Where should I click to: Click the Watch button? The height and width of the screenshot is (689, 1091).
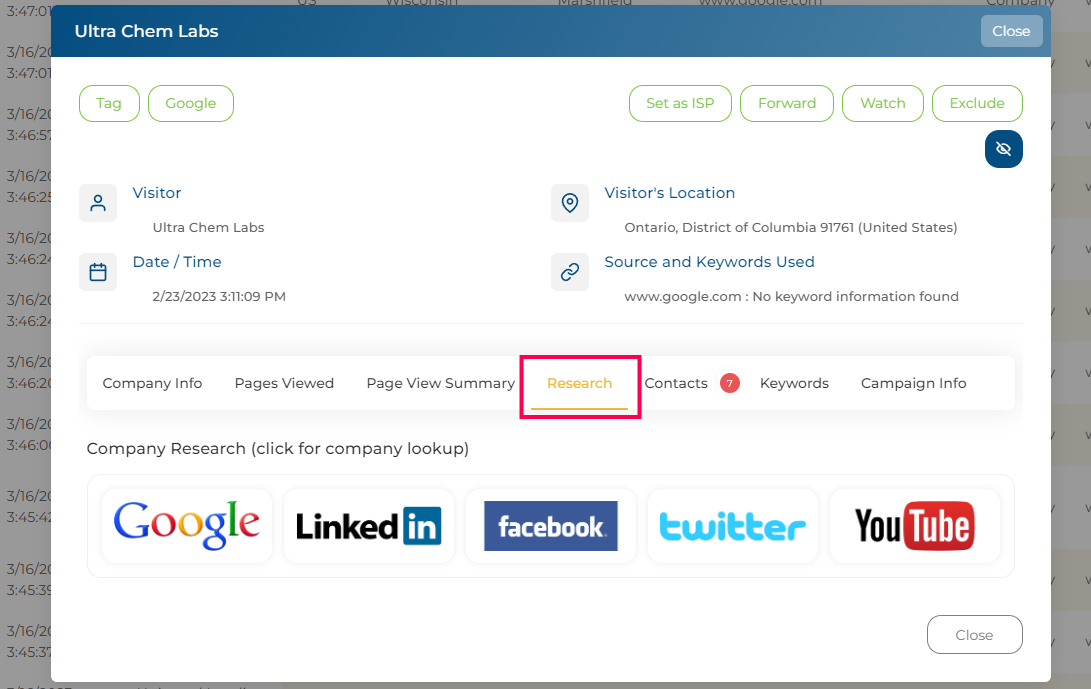883,104
